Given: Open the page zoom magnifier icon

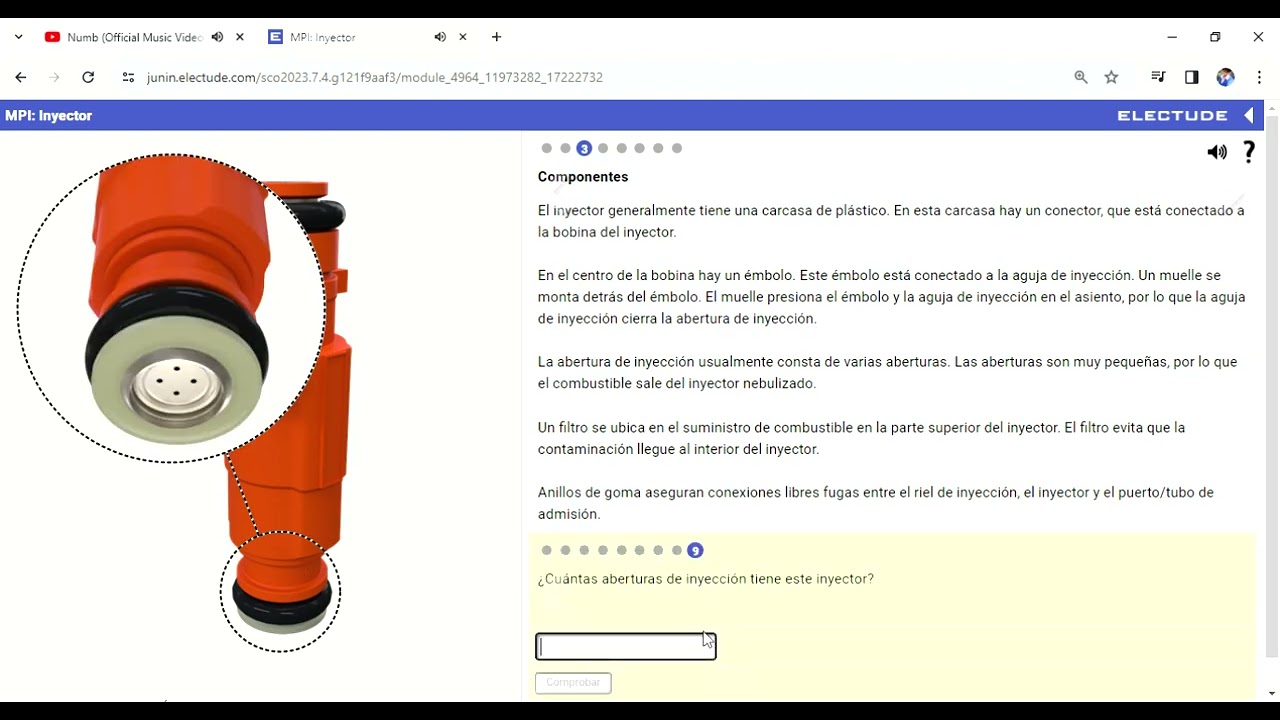Looking at the screenshot, I should [x=1081, y=77].
